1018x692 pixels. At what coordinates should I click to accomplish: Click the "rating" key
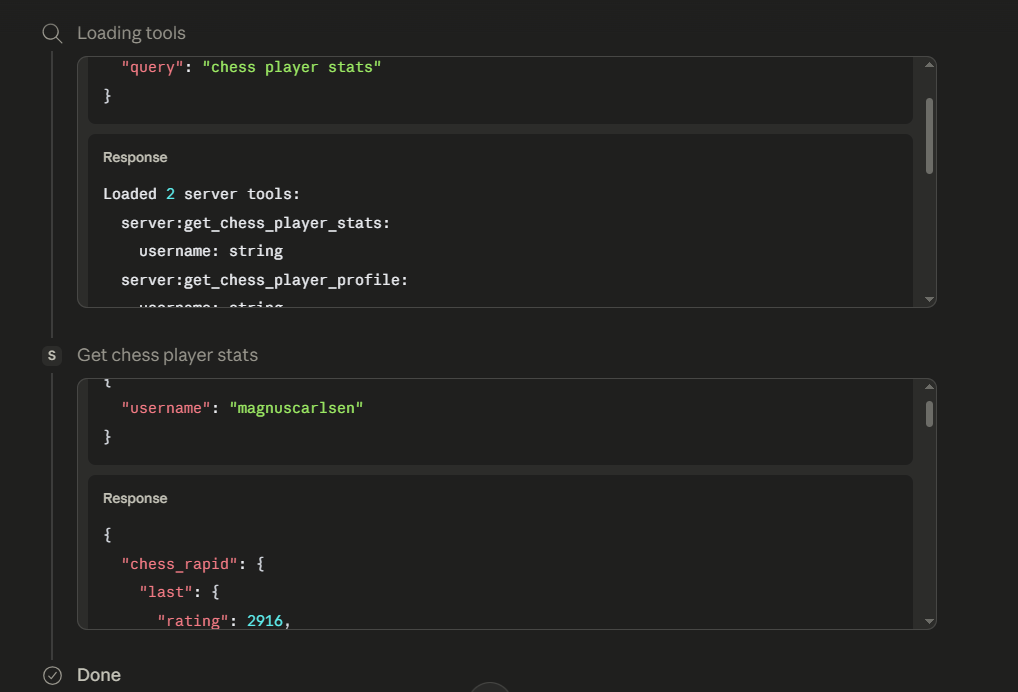193,621
